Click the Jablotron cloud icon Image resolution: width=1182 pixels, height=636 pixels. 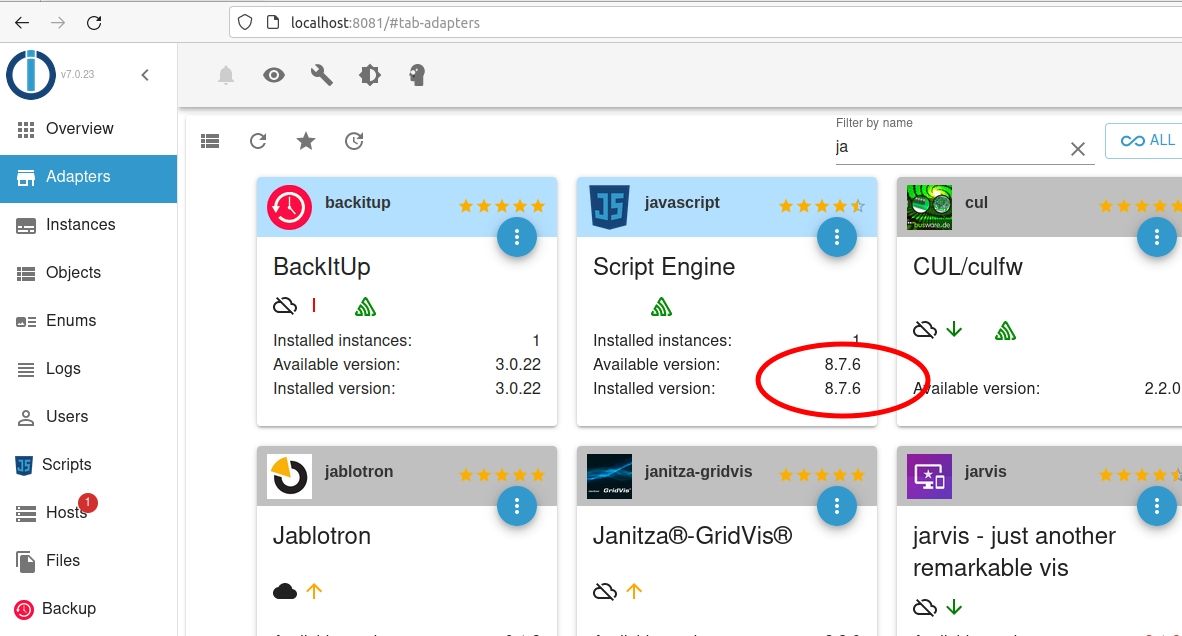tap(285, 592)
